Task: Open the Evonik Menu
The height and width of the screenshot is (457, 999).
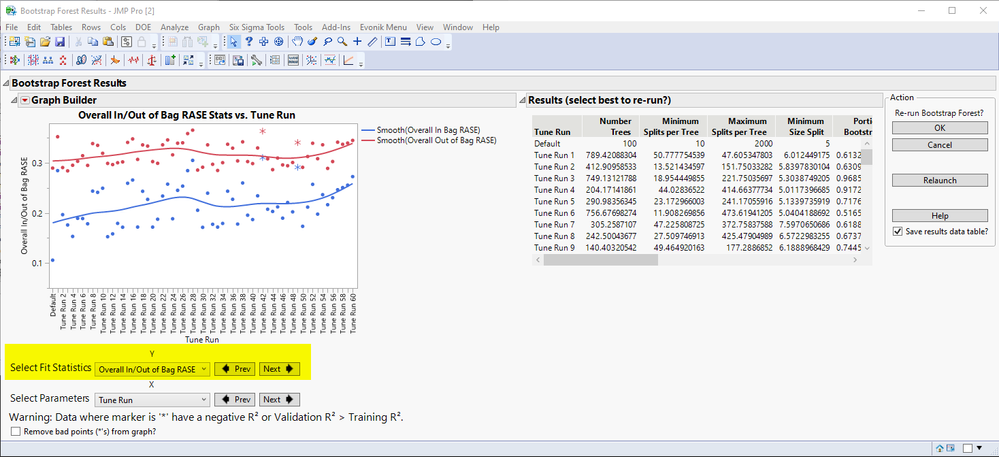Action: click(x=382, y=27)
